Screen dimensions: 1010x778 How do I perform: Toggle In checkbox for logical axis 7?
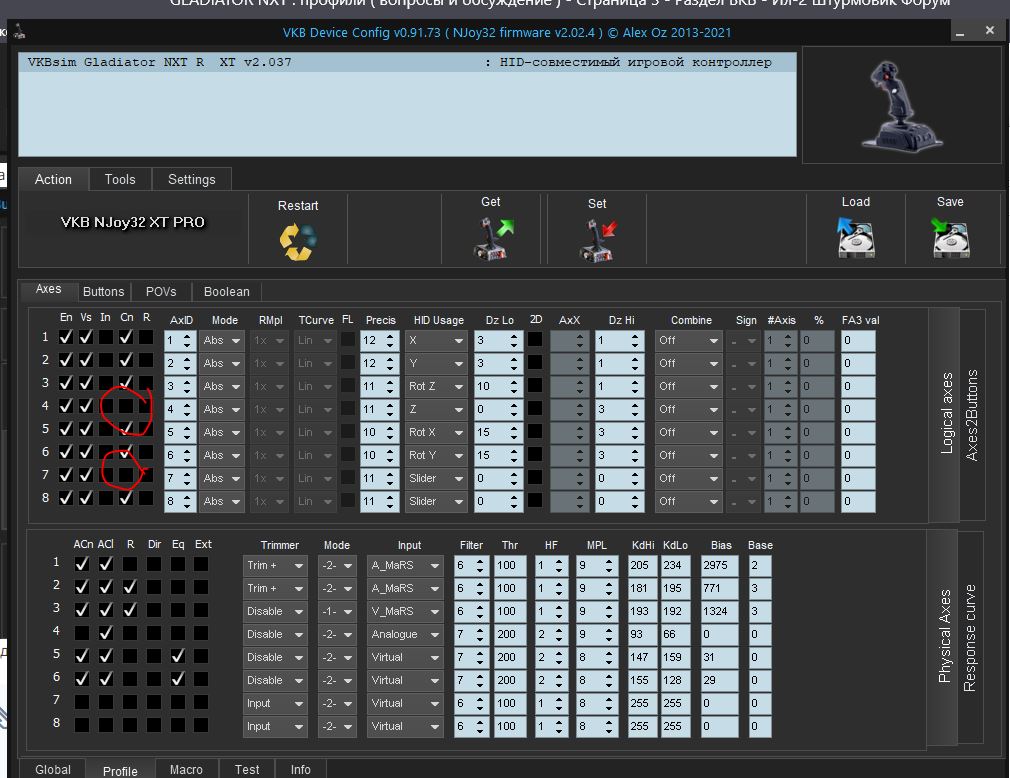[x=106, y=475]
